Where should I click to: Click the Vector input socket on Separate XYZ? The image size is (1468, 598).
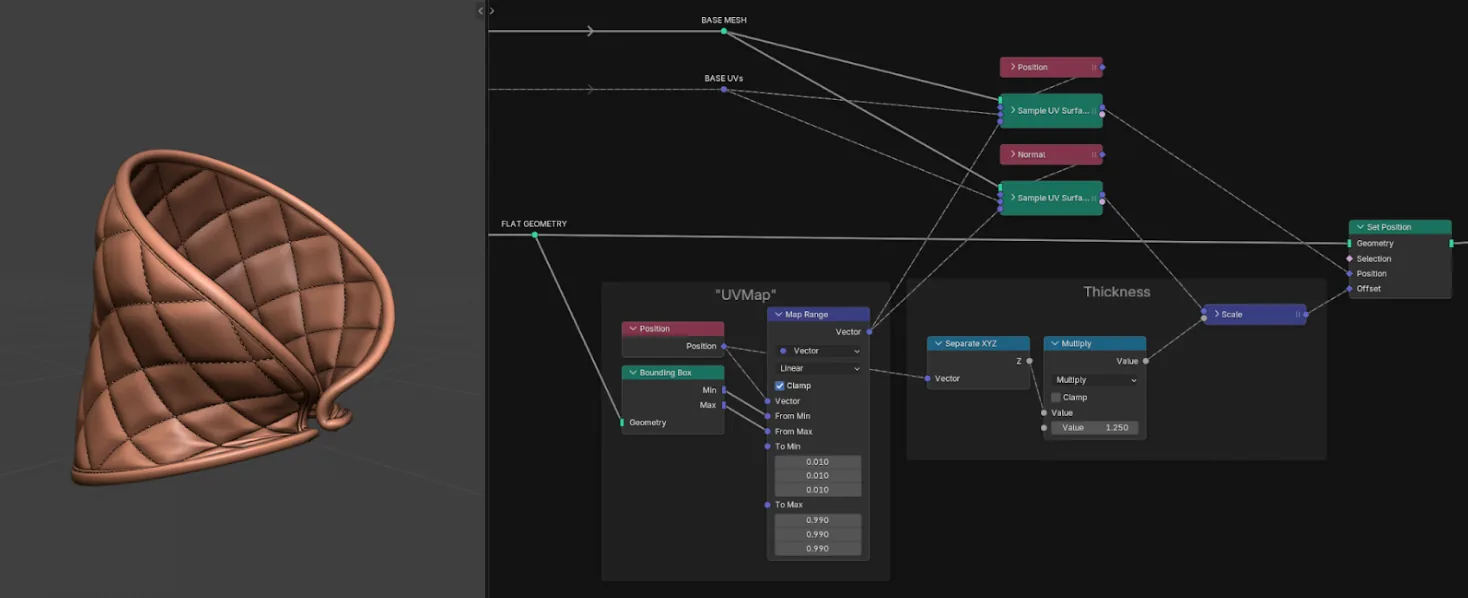(928, 378)
